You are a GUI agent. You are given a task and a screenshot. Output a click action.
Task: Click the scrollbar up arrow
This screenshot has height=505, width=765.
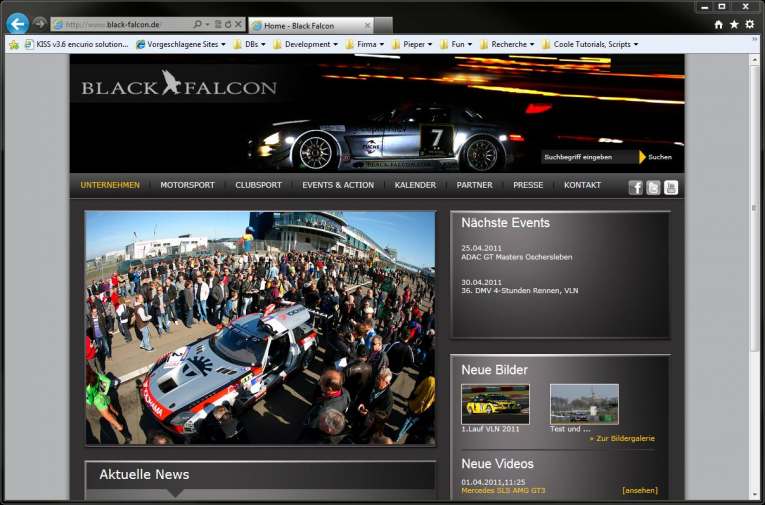tap(754, 60)
